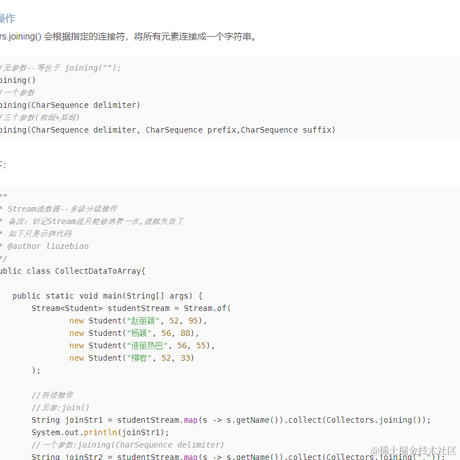Click the '@author liuzebiao' comment

(x=48, y=246)
